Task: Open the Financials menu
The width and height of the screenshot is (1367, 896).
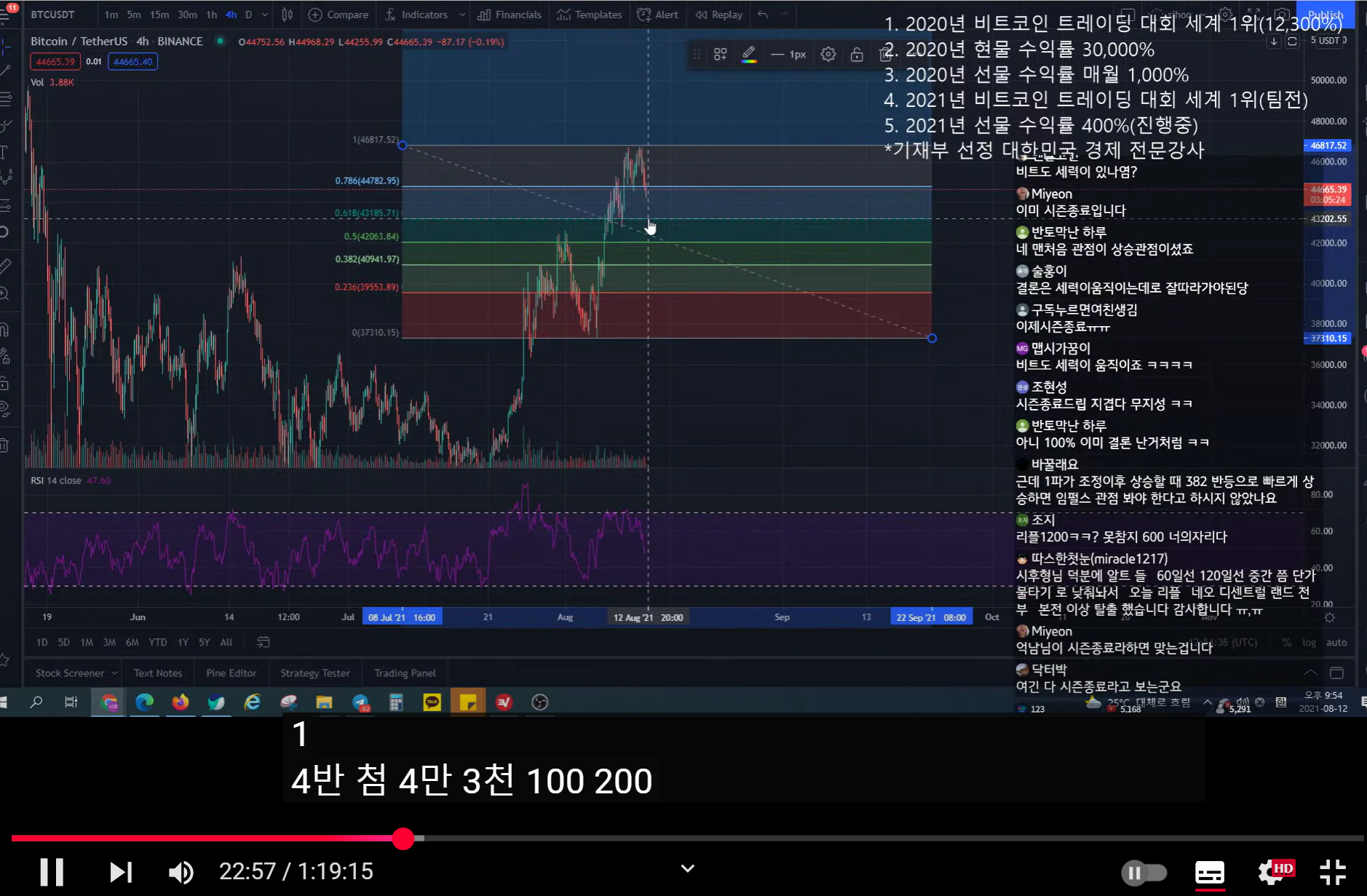Action: click(510, 15)
